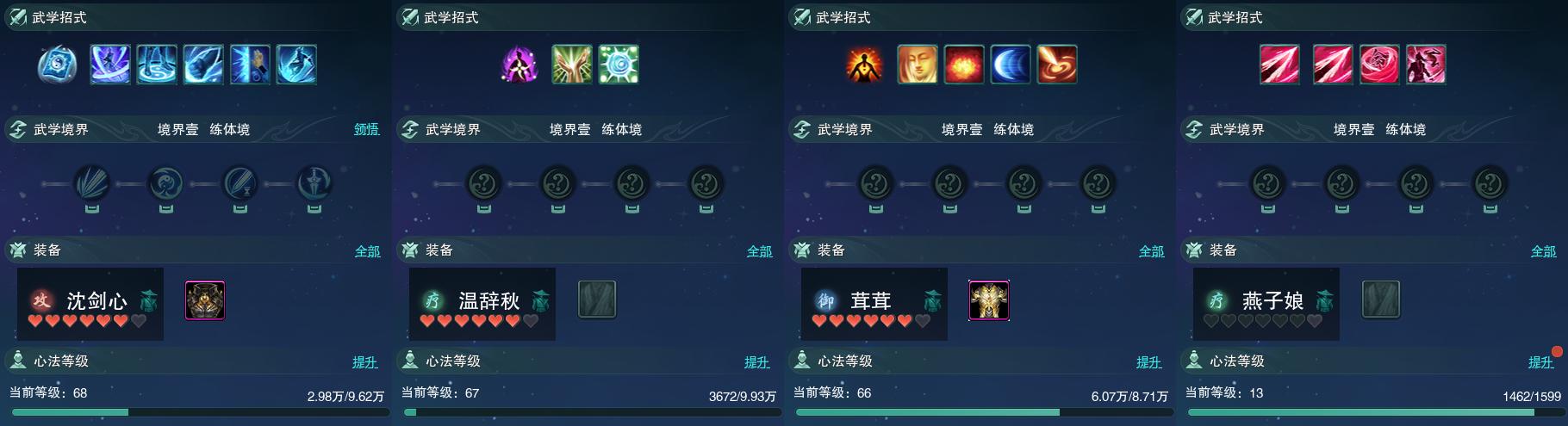Click the empty equipment slot beside 温辞秋
Image resolution: width=1568 pixels, height=426 pixels.
pos(597,300)
